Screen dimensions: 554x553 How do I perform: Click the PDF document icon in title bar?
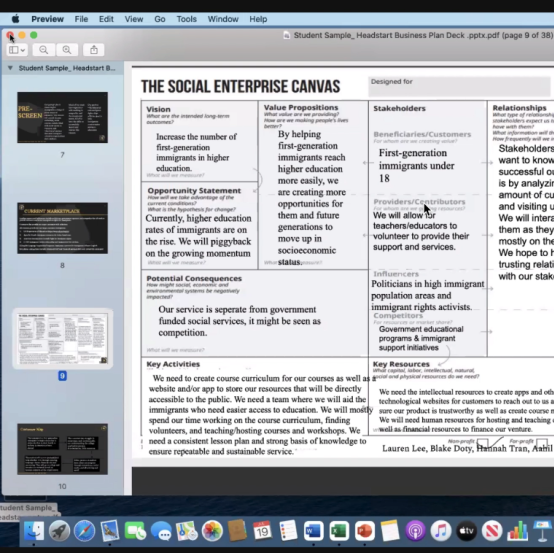(287, 35)
